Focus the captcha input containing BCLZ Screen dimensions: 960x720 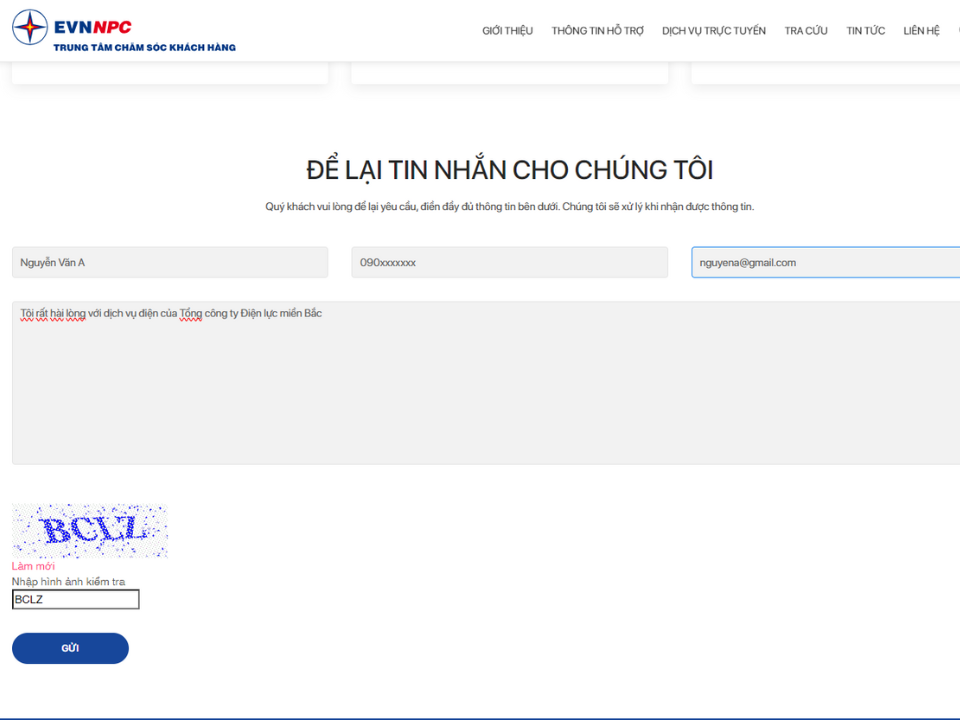coord(75,599)
